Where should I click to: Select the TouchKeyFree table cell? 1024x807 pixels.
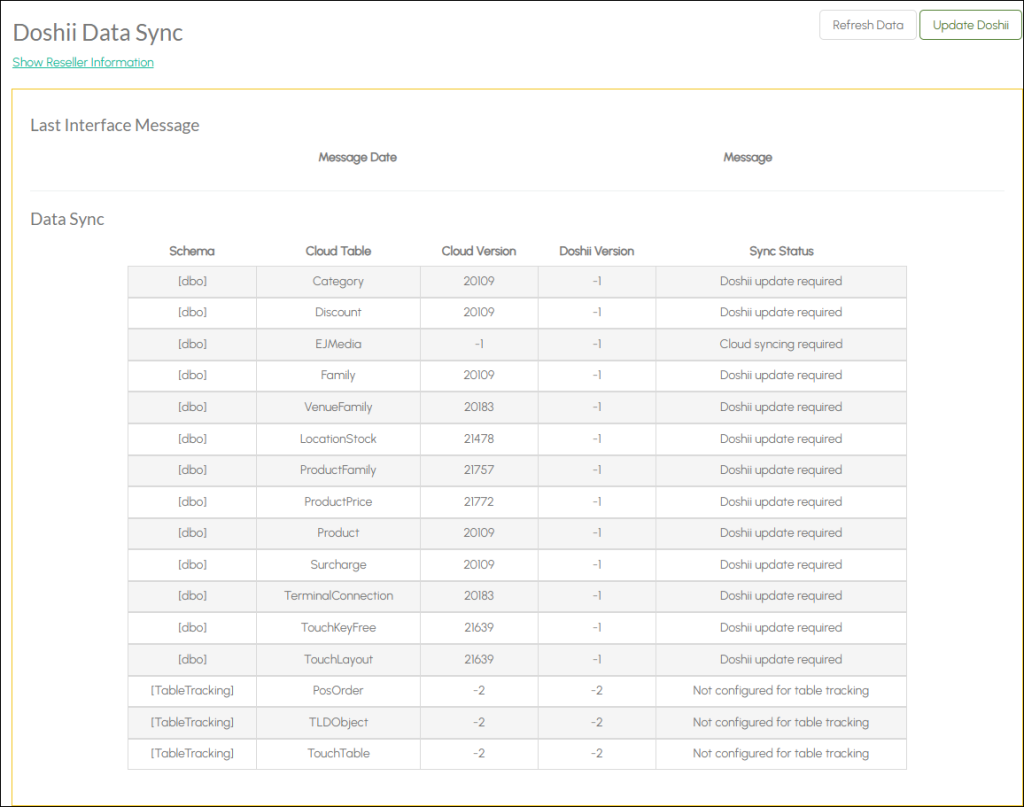coord(338,628)
